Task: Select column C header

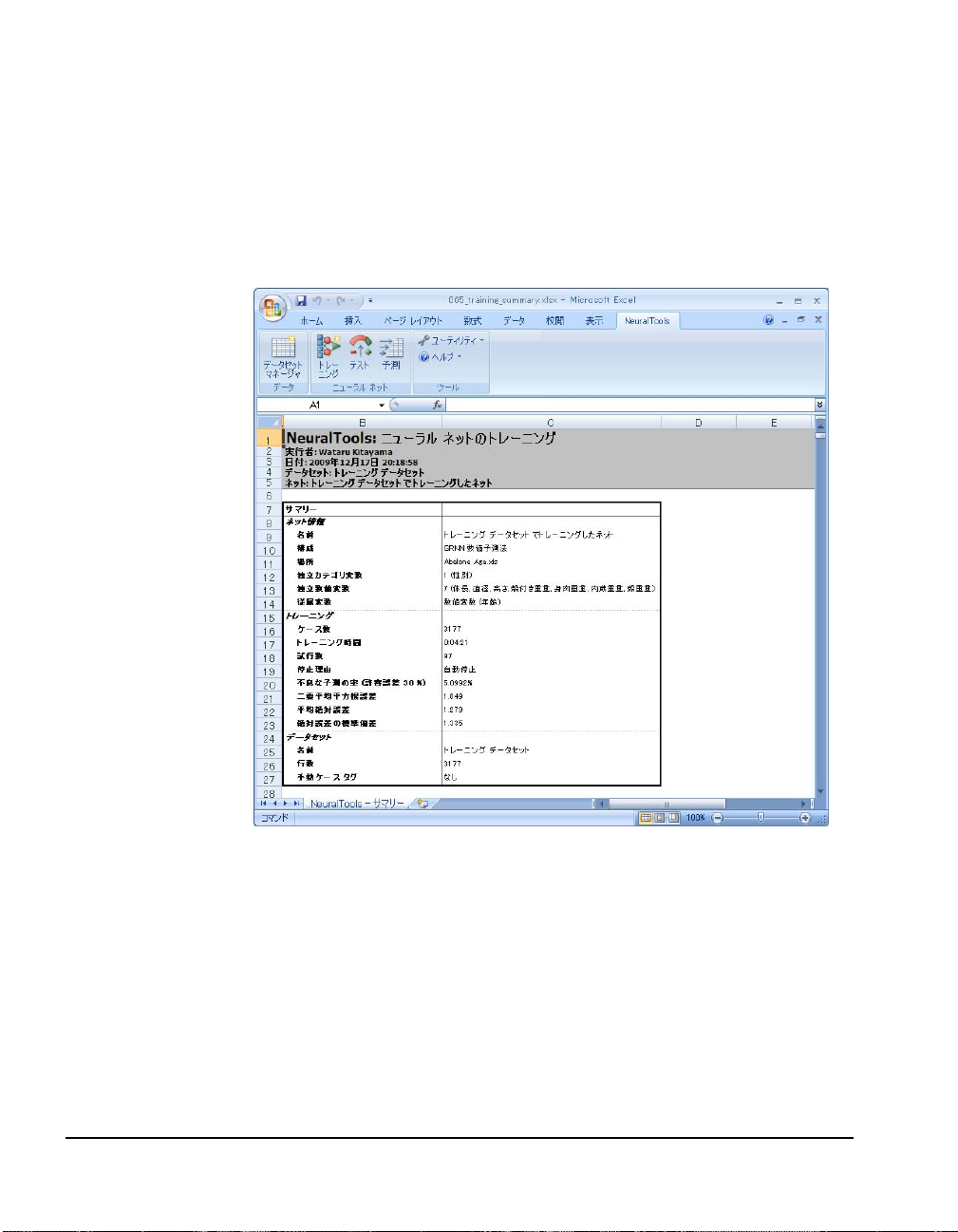Action: pos(551,422)
